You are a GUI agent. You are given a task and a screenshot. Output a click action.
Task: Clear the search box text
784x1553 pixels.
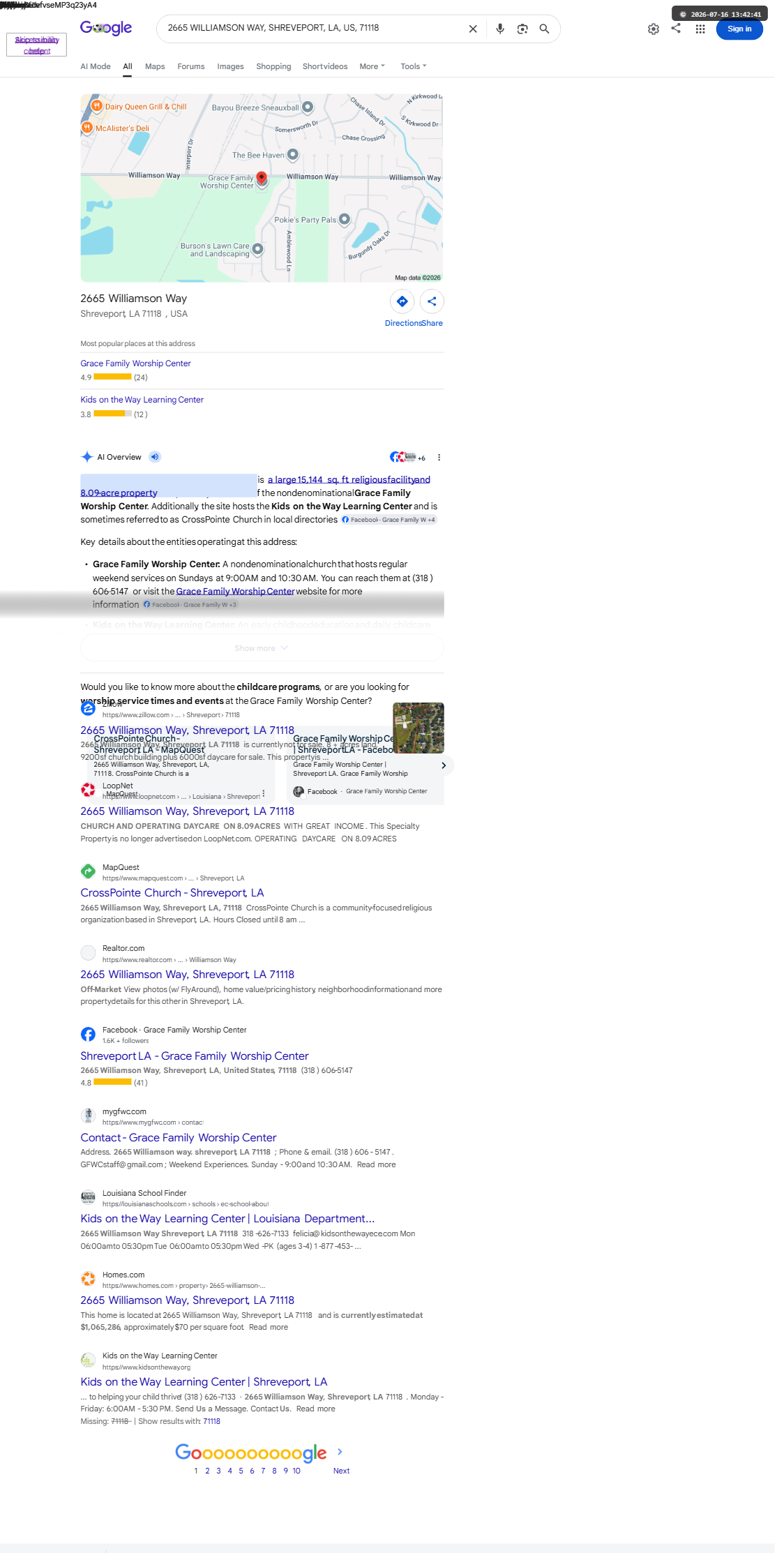coord(473,29)
